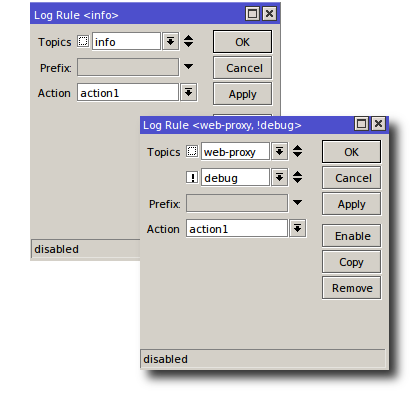Screen dimensions: 415x415
Task: Click Cancel in the web-proxy rule window
Action: pos(352,178)
